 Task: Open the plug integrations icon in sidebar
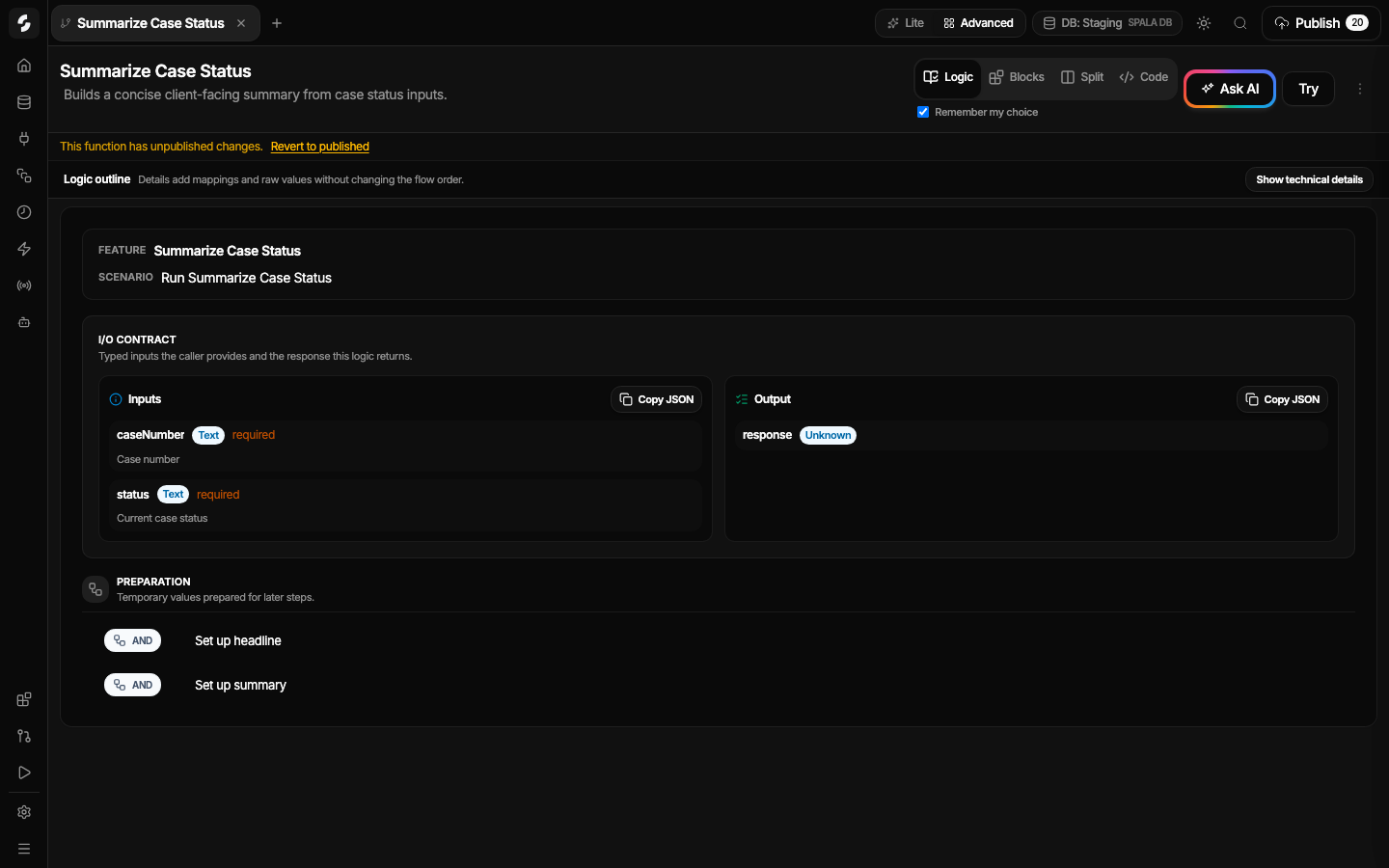[24, 139]
